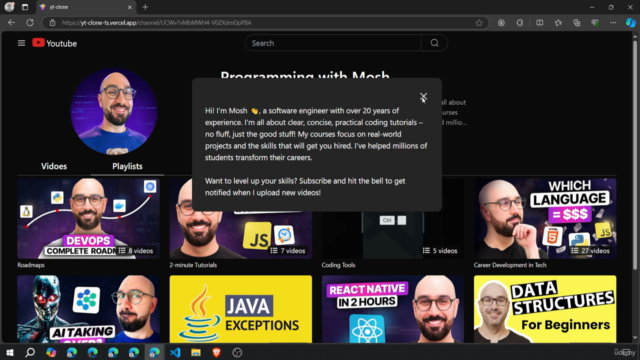Click the browser profile avatar icon
The image size is (640, 360).
click(9, 7)
